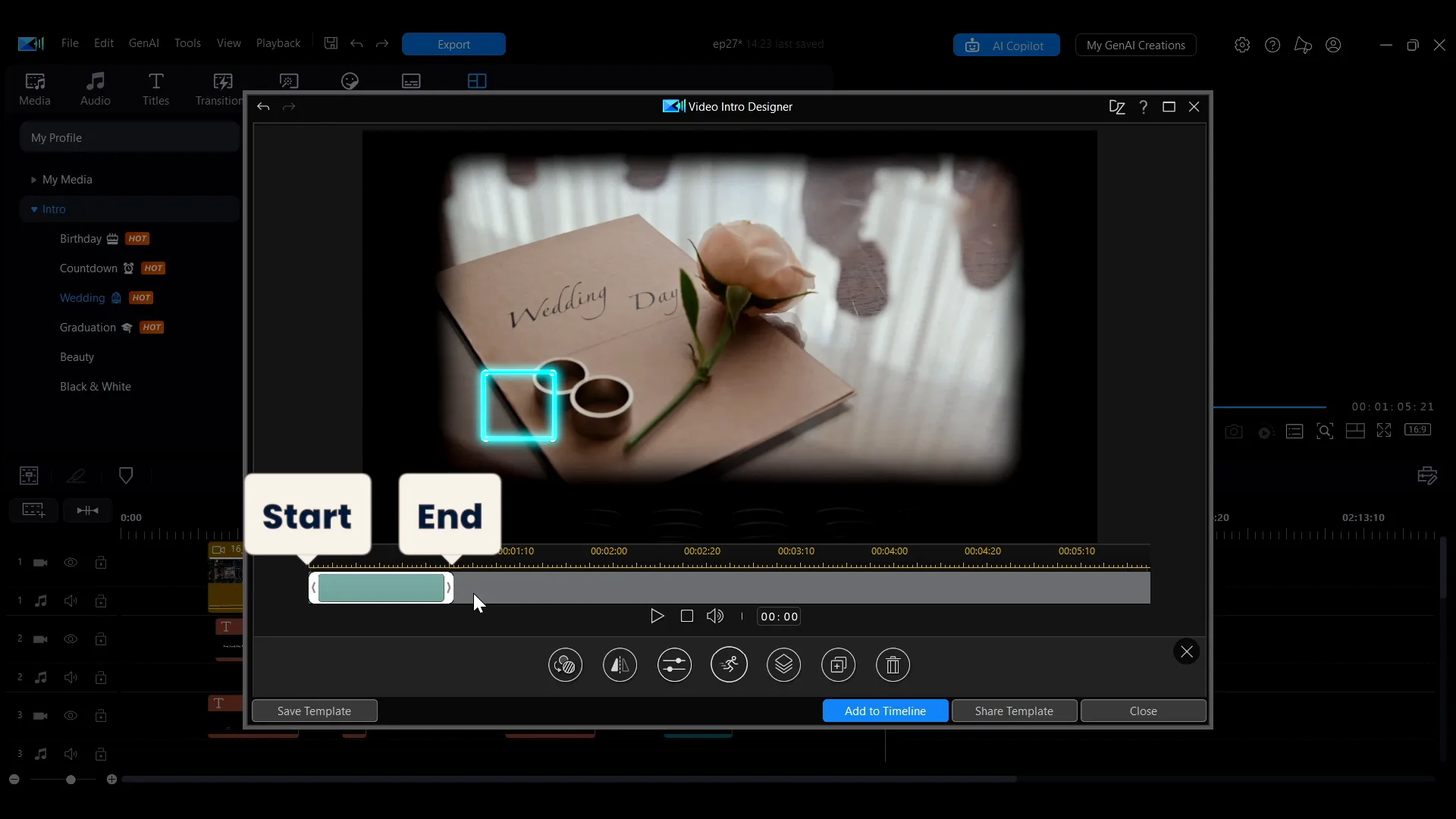Image resolution: width=1456 pixels, height=819 pixels.
Task: Click Add to Timeline button
Action: (885, 711)
